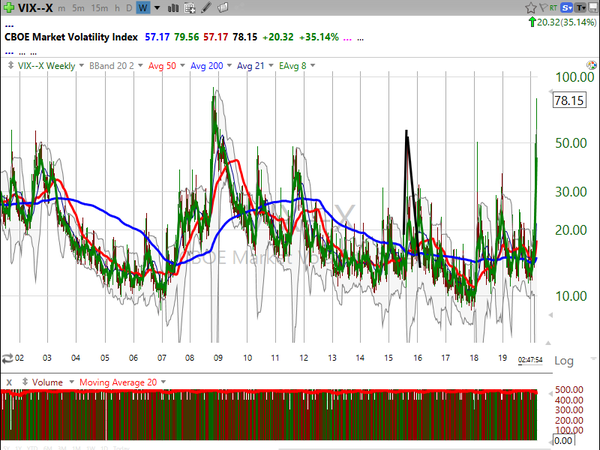Toggle the Log scale label
This screenshot has height=450, width=600.
click(x=564, y=361)
